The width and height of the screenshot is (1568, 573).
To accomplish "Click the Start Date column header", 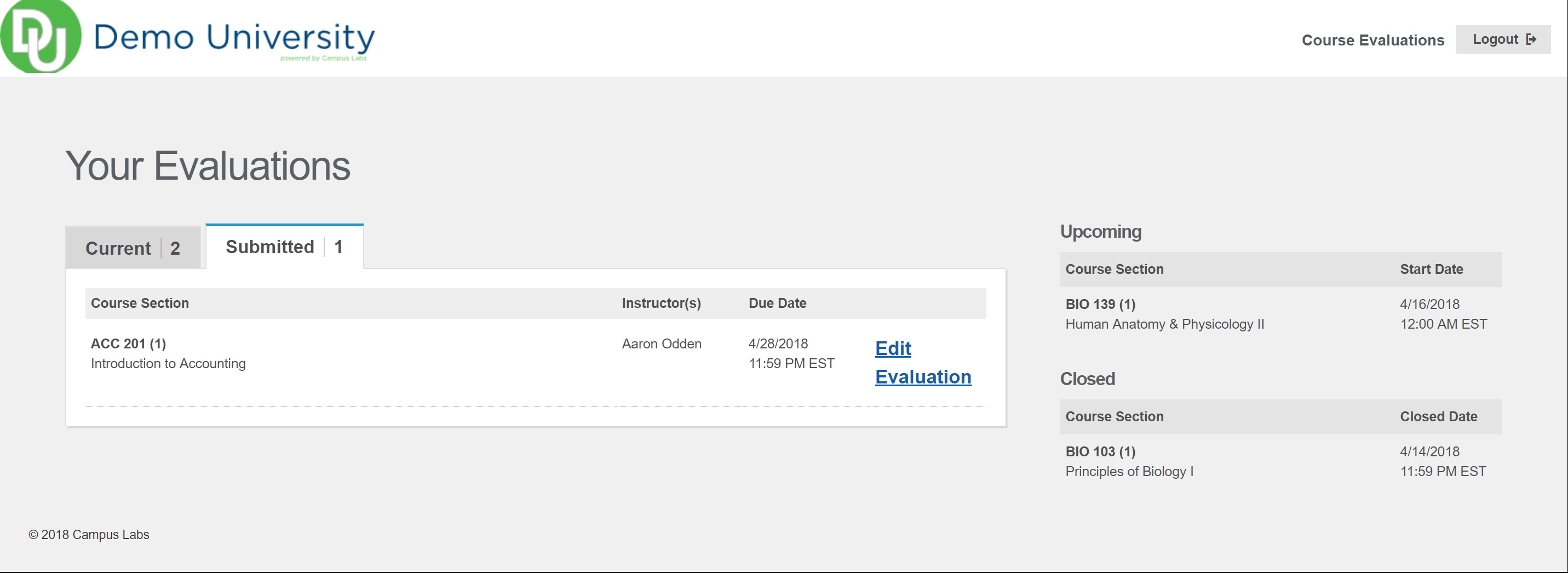I will [x=1431, y=269].
